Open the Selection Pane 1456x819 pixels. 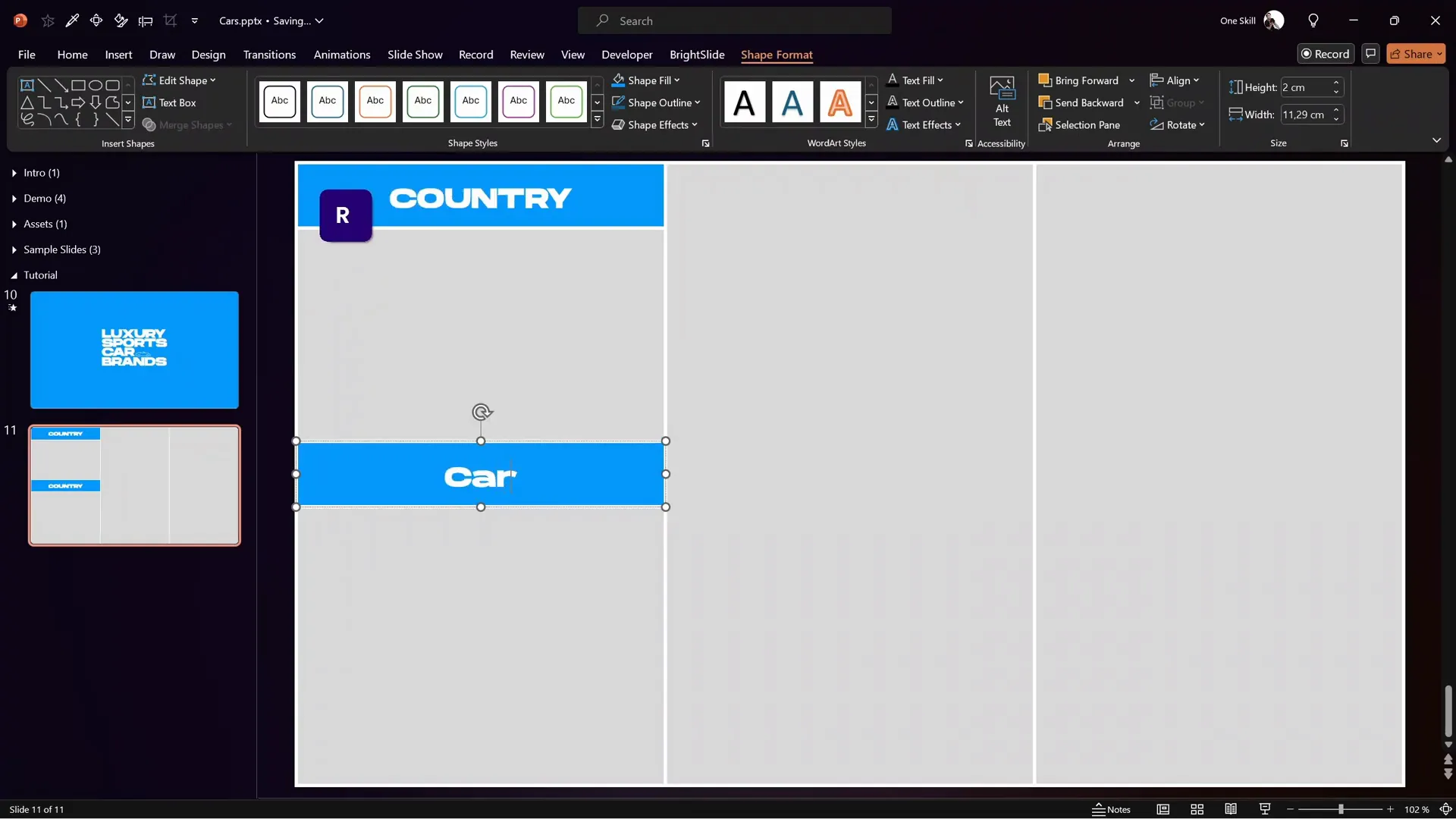(x=1081, y=124)
